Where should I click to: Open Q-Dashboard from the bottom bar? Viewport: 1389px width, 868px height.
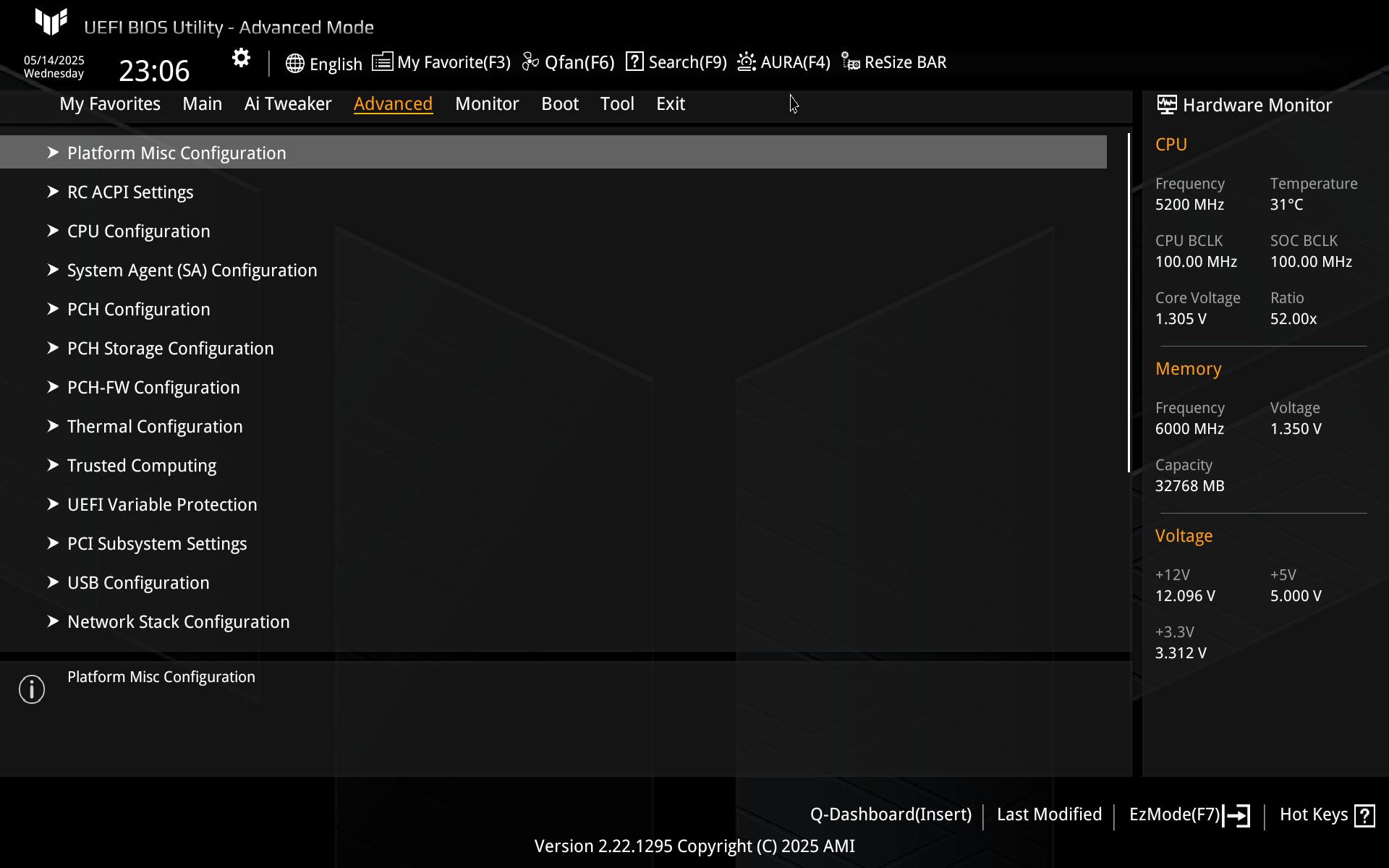[891, 814]
